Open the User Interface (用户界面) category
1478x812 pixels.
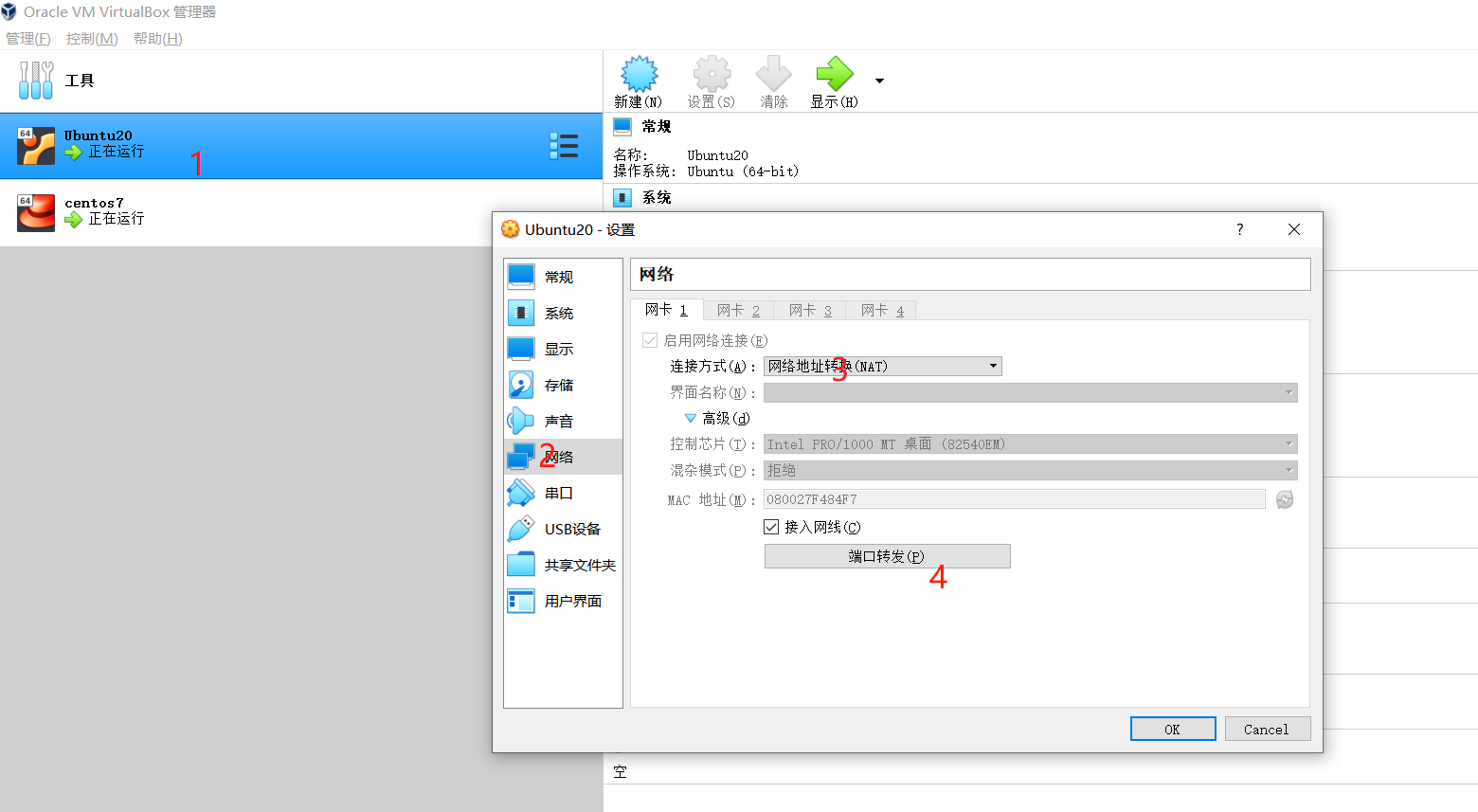(x=563, y=601)
